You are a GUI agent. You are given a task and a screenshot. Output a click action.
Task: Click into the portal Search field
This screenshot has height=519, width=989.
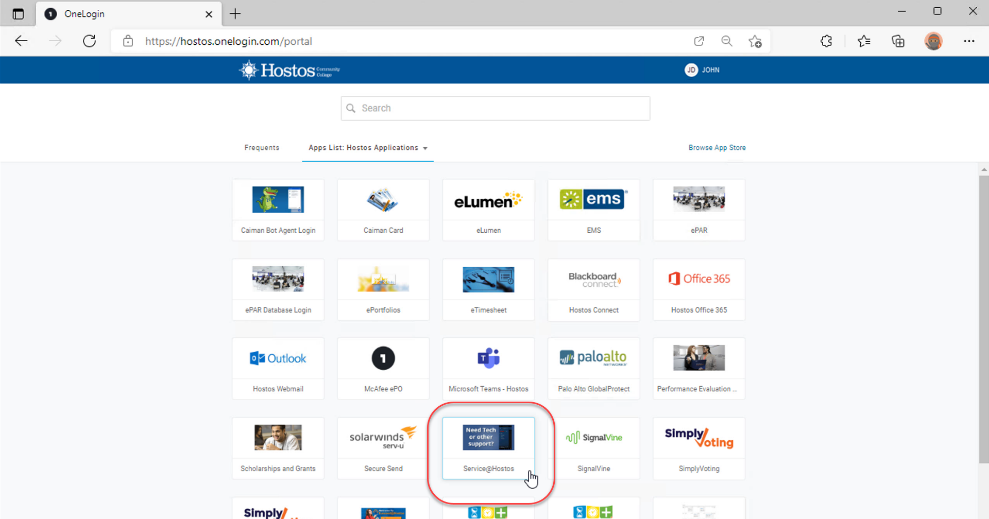pyautogui.click(x=495, y=108)
